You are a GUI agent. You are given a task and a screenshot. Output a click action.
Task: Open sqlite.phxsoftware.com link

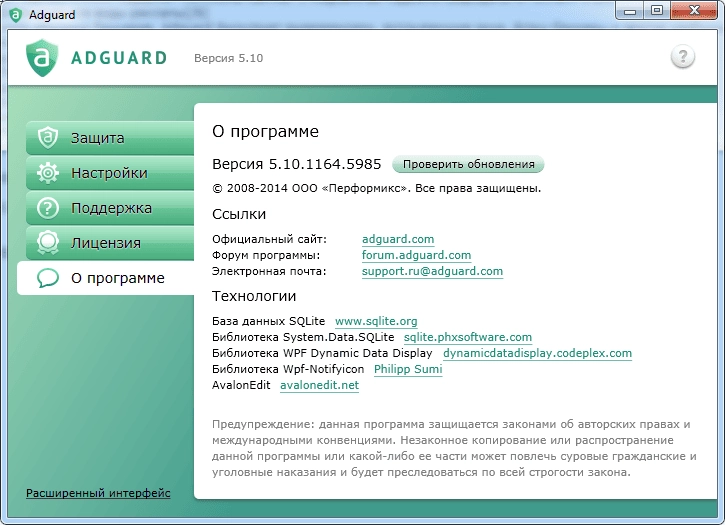point(467,337)
